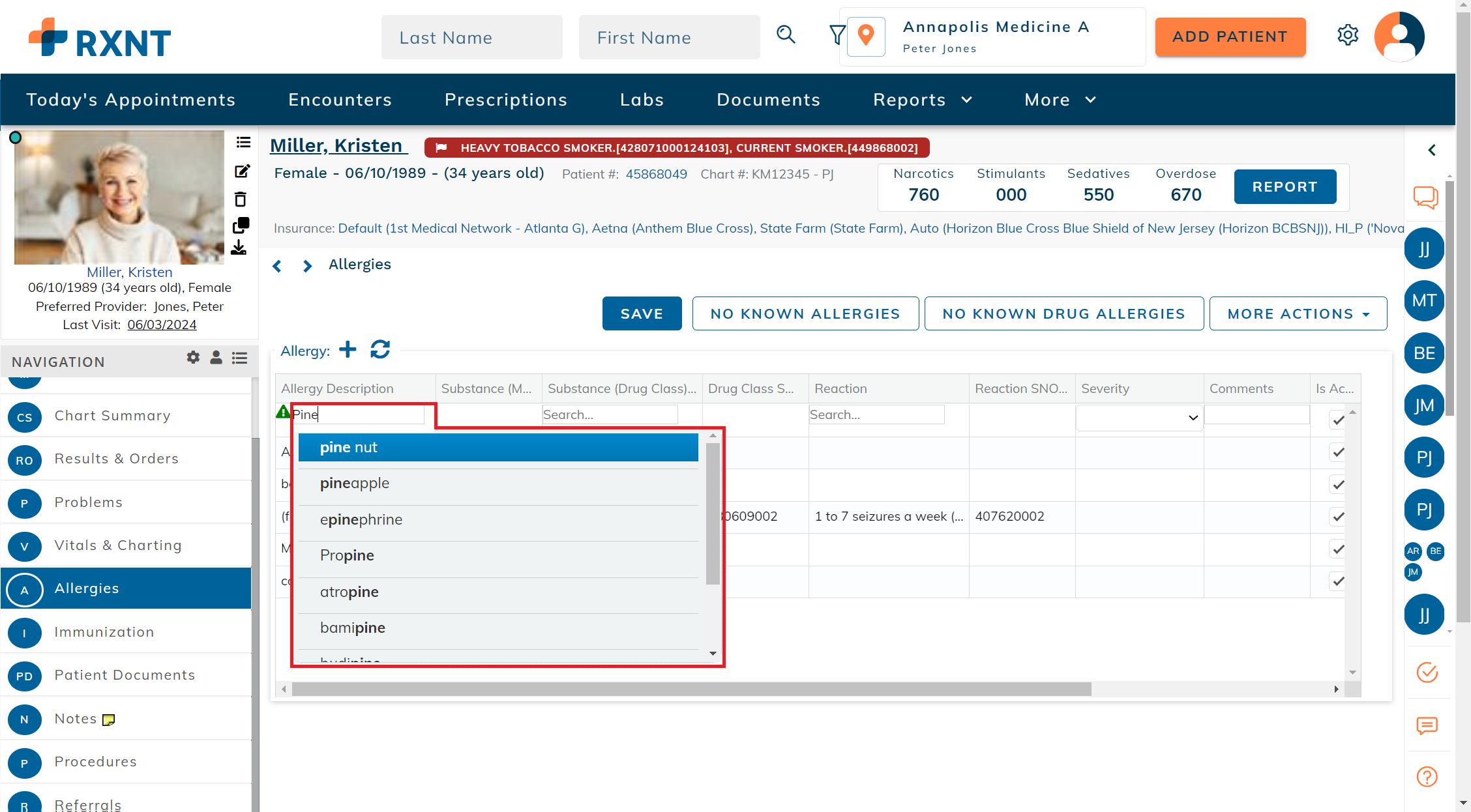Click the copy icon beside patient photo
The image size is (1471, 812).
click(241, 225)
